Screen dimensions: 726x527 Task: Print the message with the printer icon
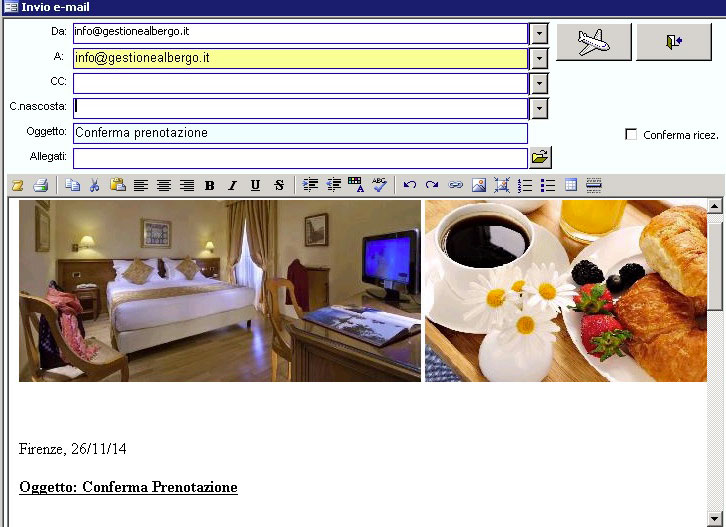(41, 185)
